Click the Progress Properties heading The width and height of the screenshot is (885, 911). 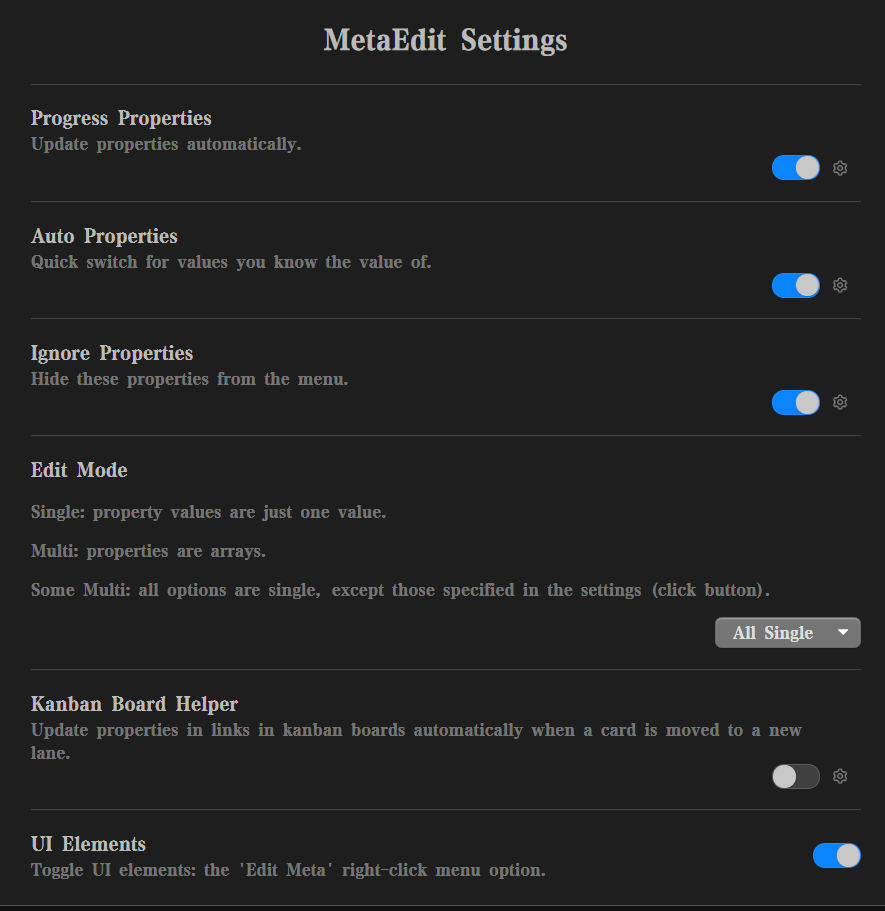click(120, 118)
